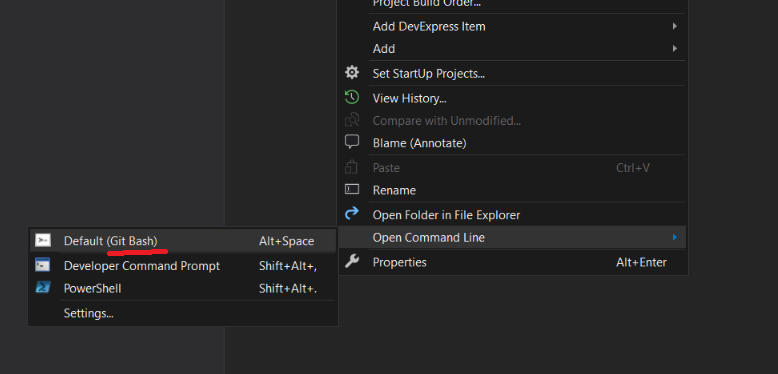Click the PowerShell icon
This screenshot has height=374, width=778.
click(x=43, y=287)
